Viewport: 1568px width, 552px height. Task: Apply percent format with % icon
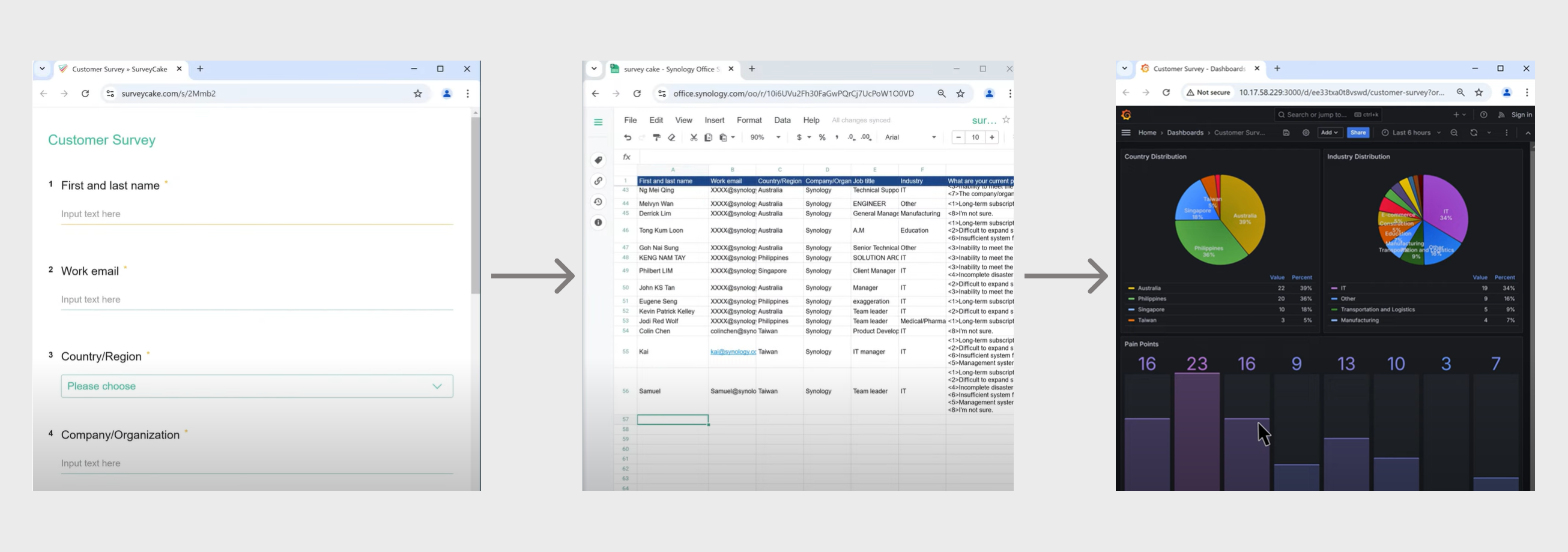[x=822, y=137]
